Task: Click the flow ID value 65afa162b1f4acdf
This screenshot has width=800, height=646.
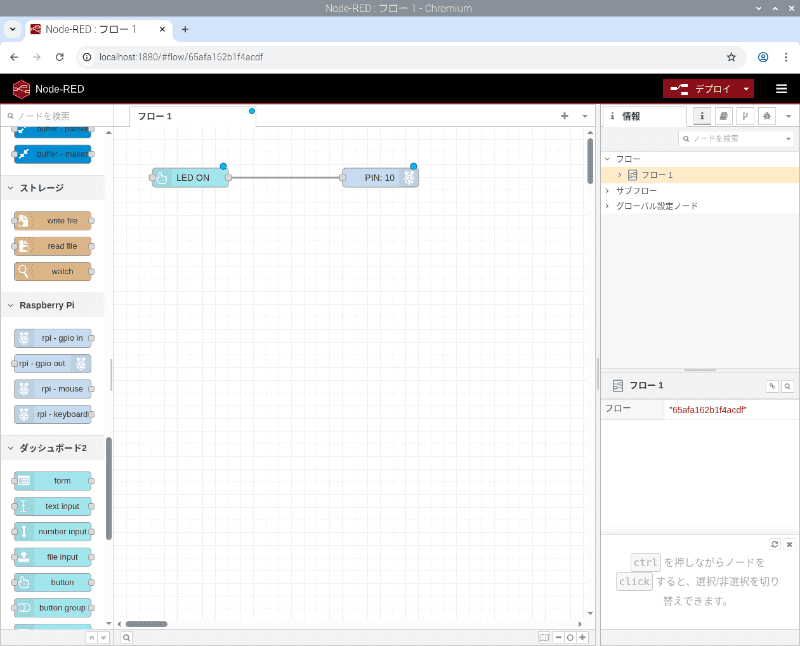Action: [x=708, y=410]
